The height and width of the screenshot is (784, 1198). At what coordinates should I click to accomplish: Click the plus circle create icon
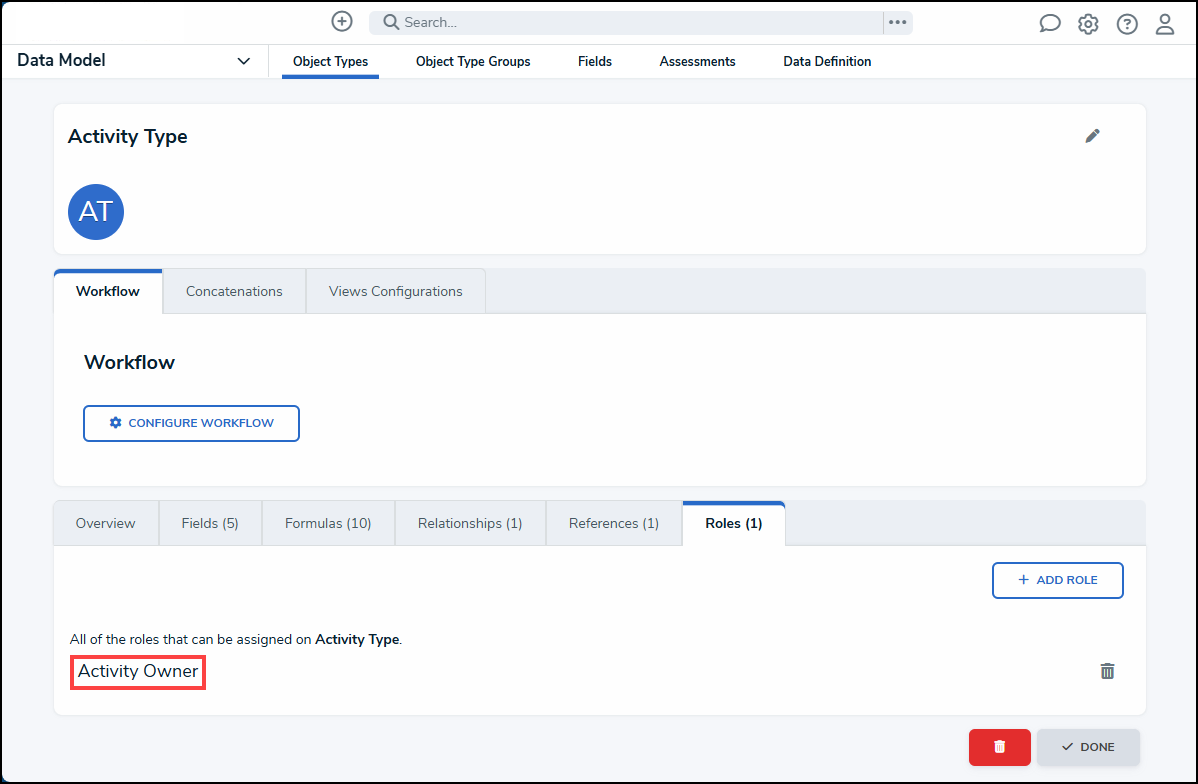(342, 21)
